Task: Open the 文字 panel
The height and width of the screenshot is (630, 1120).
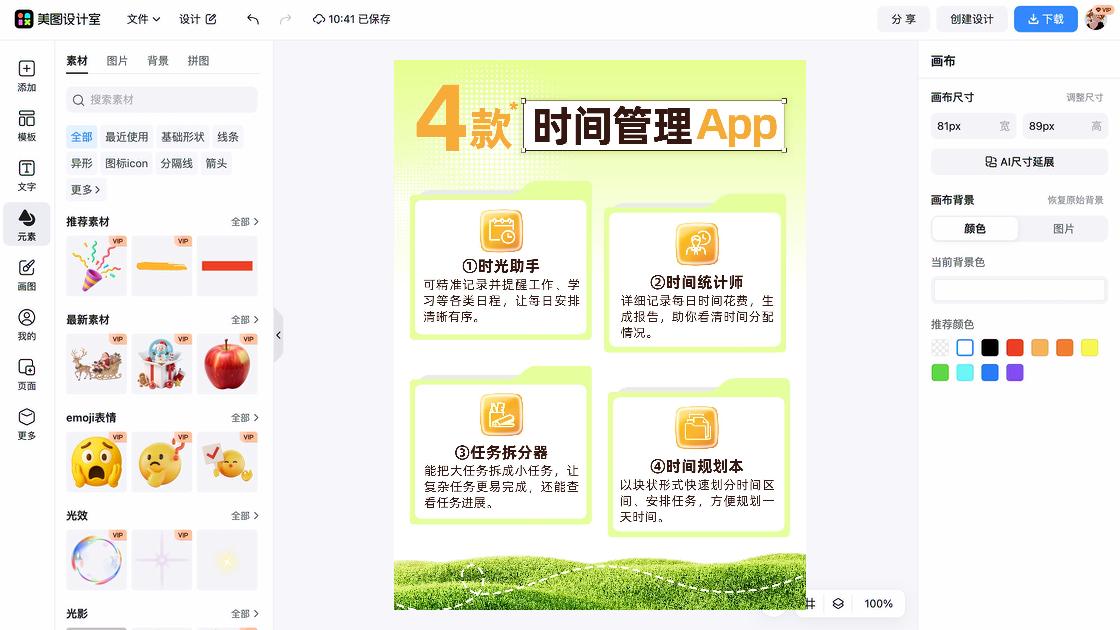Action: point(26,175)
